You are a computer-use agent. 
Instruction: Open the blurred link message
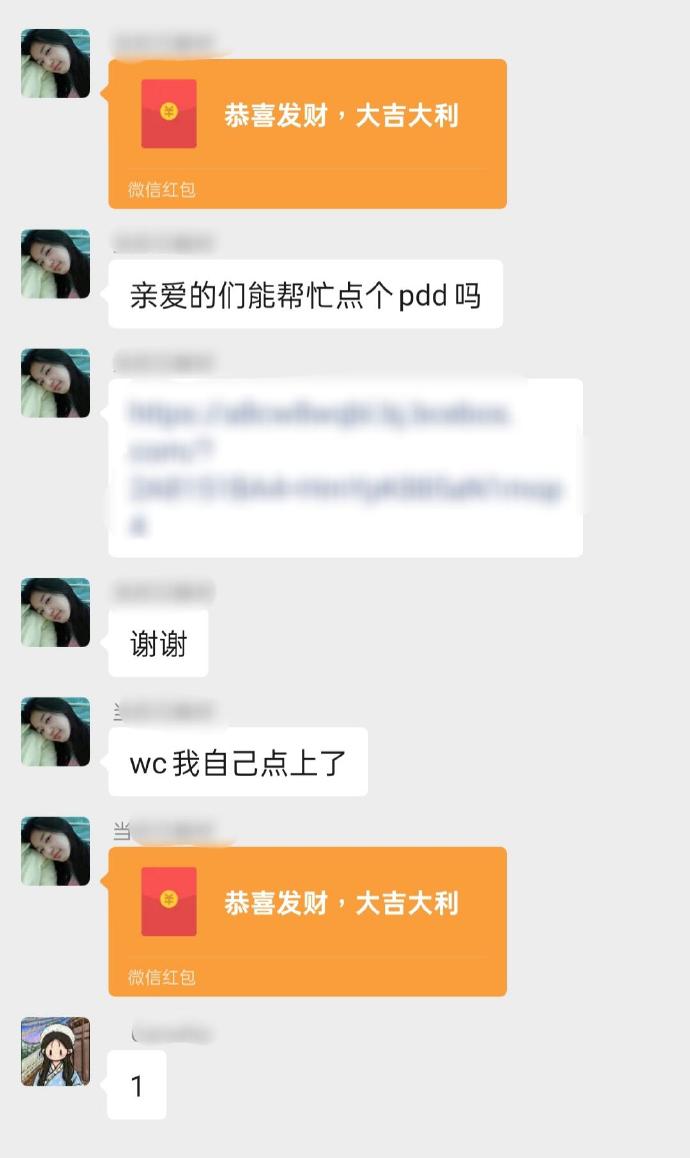pyautogui.click(x=346, y=467)
